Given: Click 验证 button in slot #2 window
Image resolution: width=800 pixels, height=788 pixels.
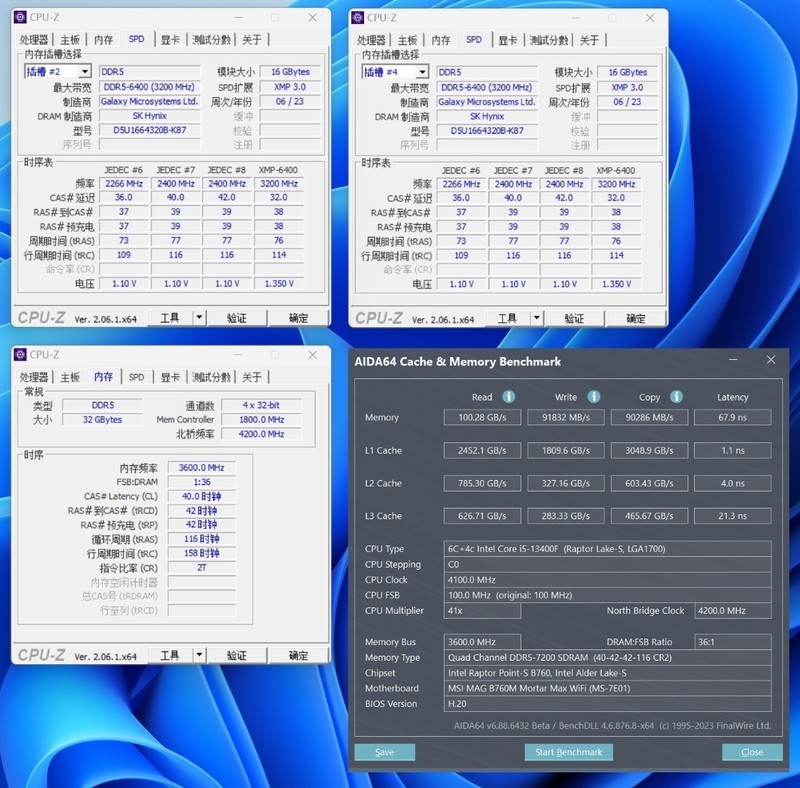Looking at the screenshot, I should (237, 318).
